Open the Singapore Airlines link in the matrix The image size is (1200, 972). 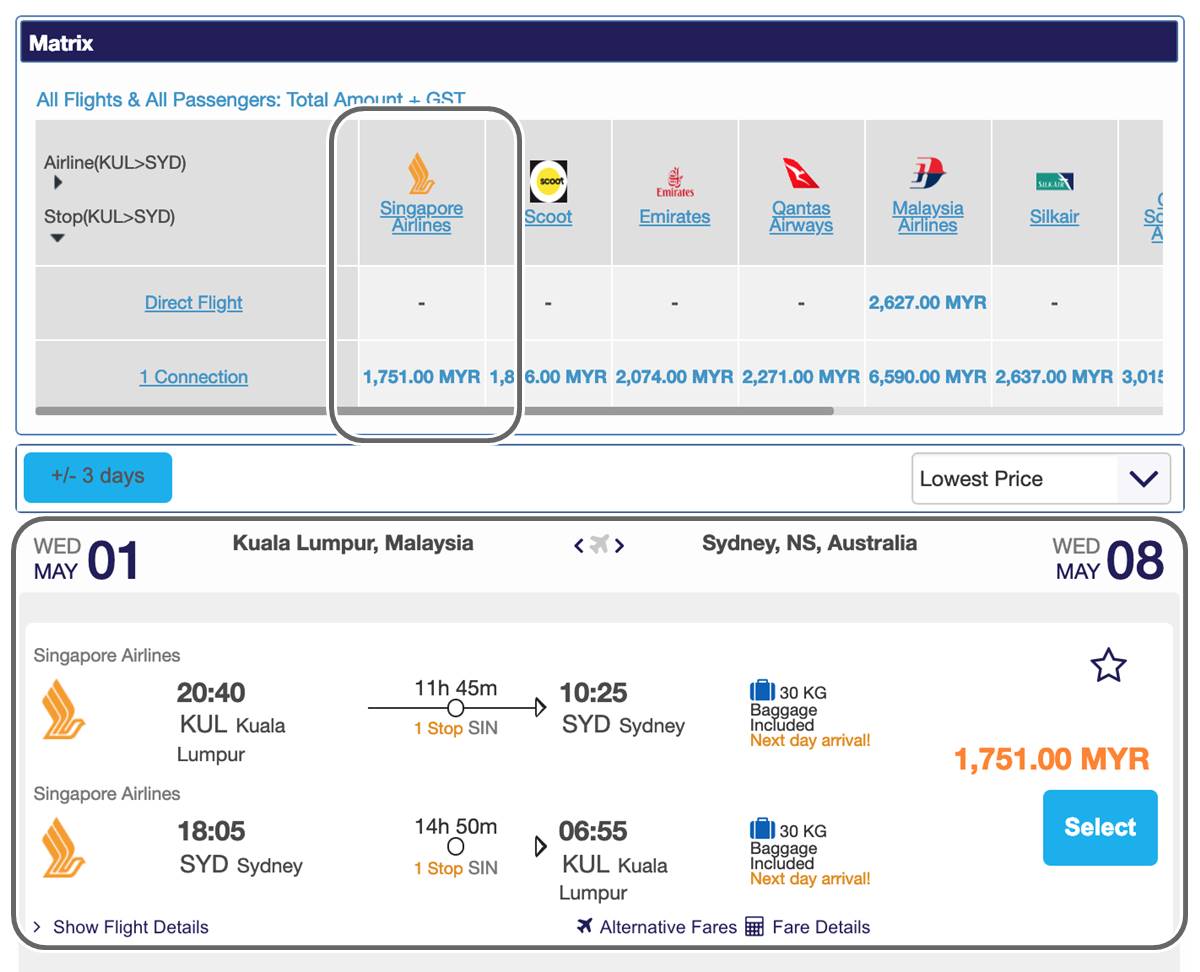421,217
